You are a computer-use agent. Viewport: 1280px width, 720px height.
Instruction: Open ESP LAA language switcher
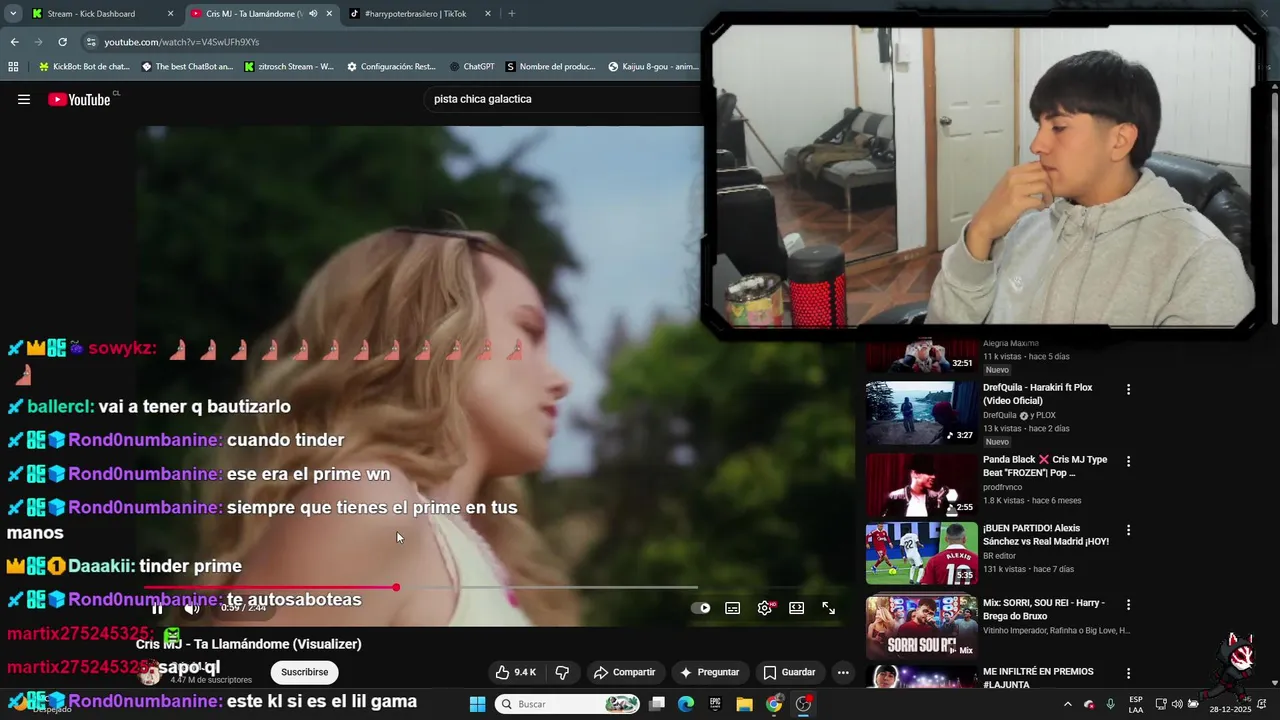1136,704
